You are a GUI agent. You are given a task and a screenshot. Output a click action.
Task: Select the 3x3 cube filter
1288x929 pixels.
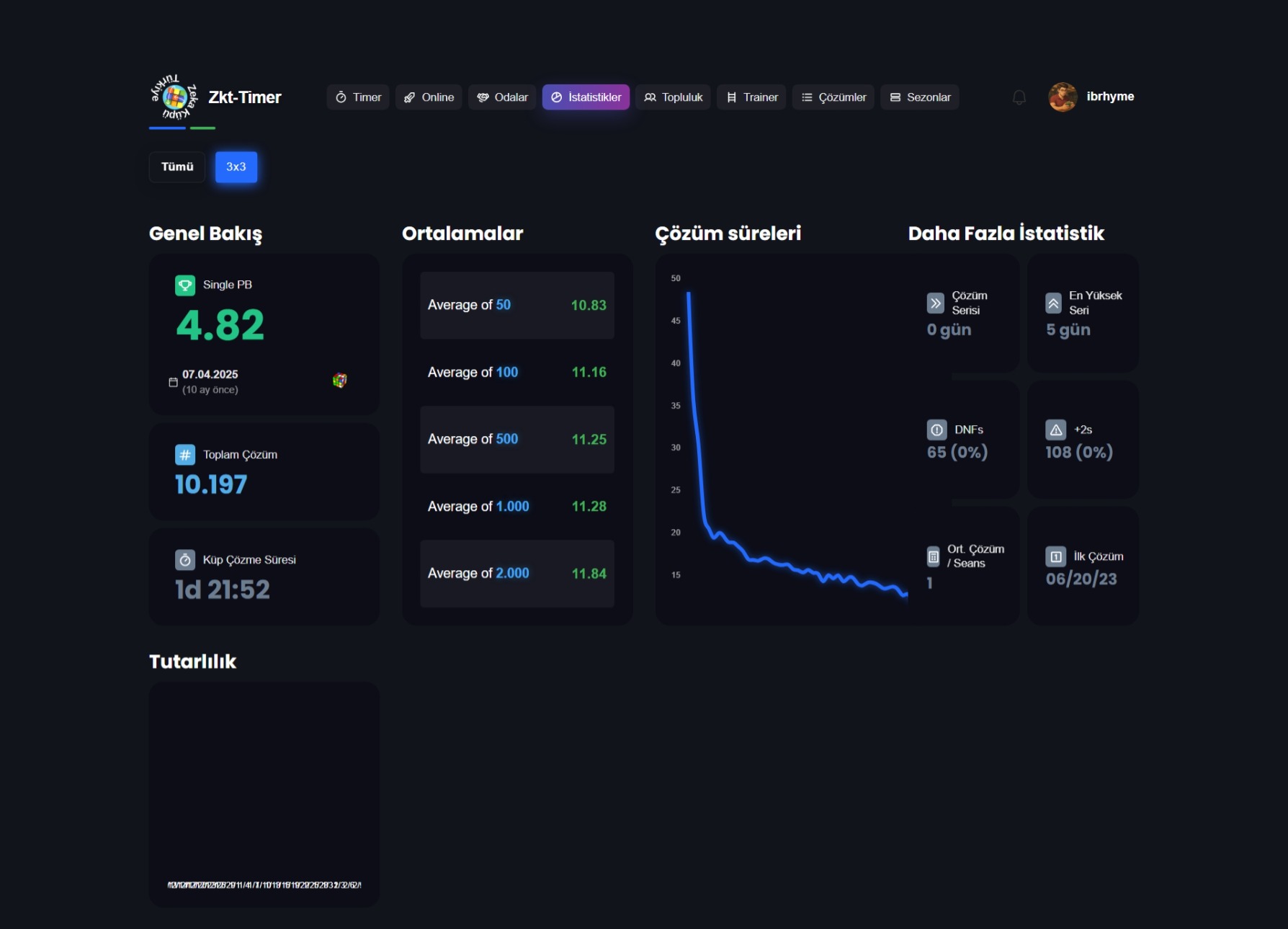coord(236,167)
